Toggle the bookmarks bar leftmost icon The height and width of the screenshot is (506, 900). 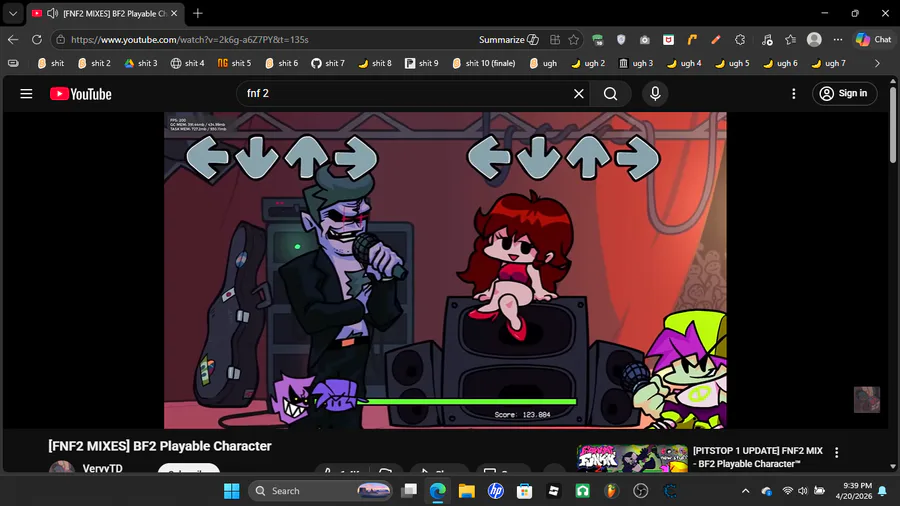(x=13, y=63)
